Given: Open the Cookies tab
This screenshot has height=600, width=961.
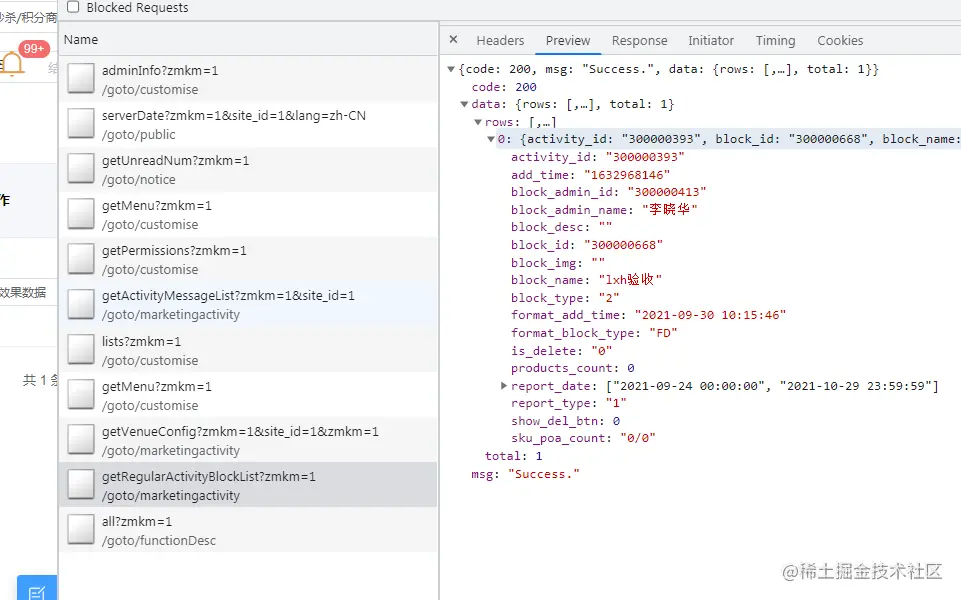Looking at the screenshot, I should click(x=840, y=40).
